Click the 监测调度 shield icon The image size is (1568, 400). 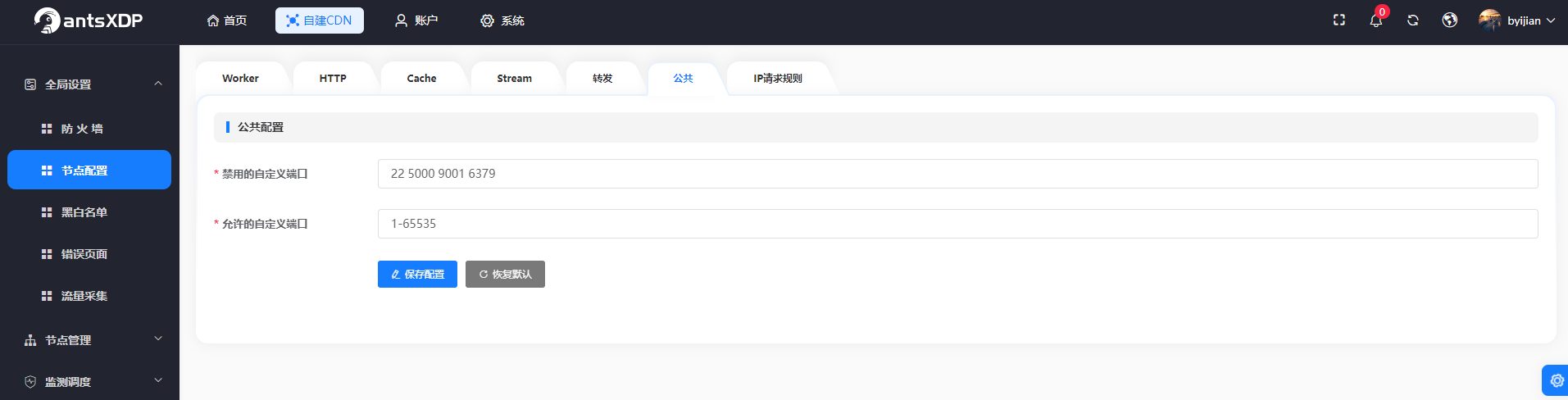[30, 382]
